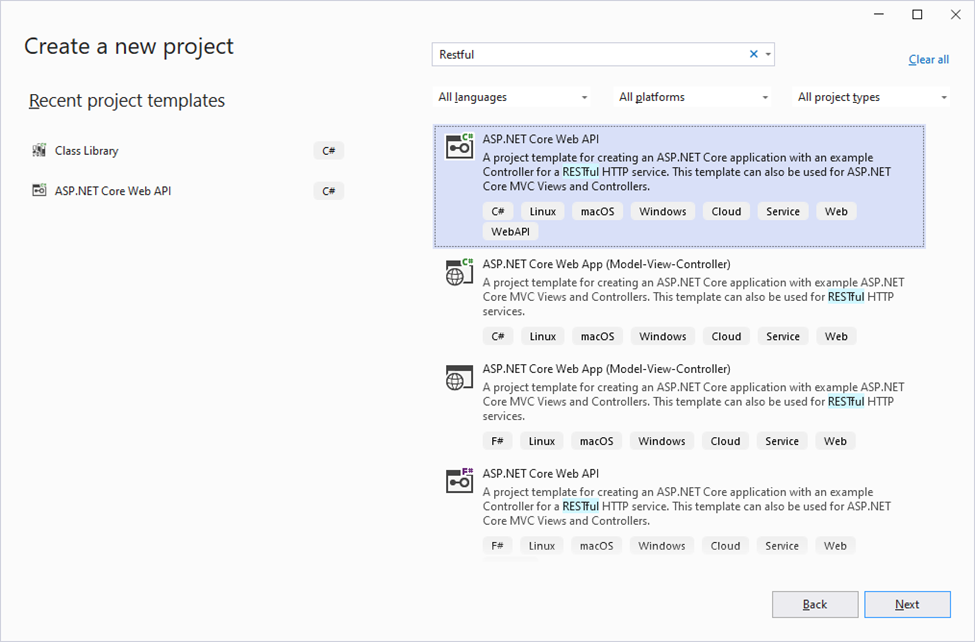The height and width of the screenshot is (642, 975).
Task: Click the F# ASP.NET Core Web API icon
Action: coord(460,481)
